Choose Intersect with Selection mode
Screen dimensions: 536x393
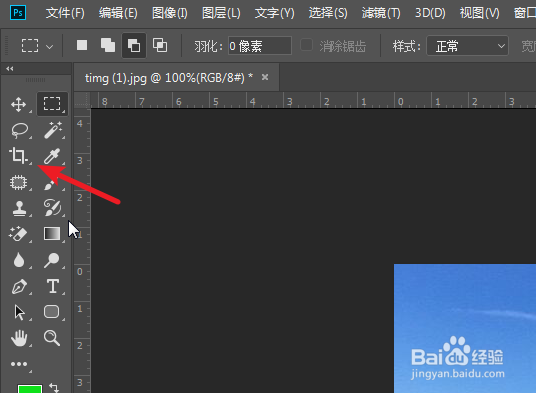click(160, 45)
